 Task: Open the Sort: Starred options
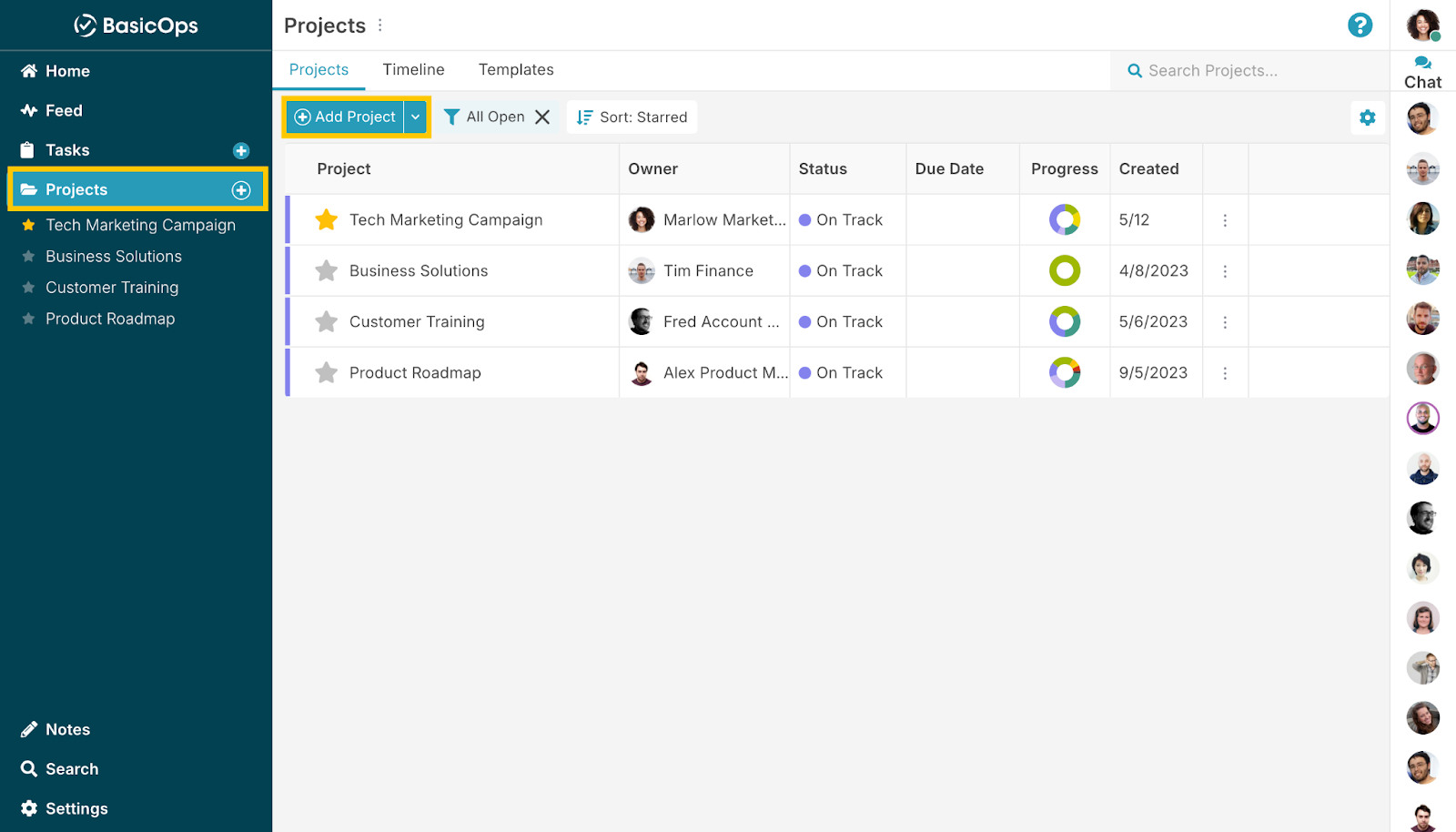point(632,117)
